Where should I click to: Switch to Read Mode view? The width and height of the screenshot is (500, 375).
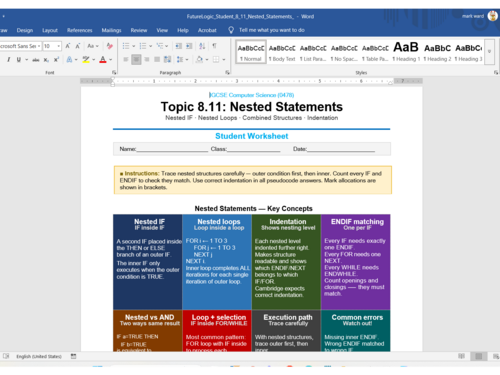coord(461,356)
